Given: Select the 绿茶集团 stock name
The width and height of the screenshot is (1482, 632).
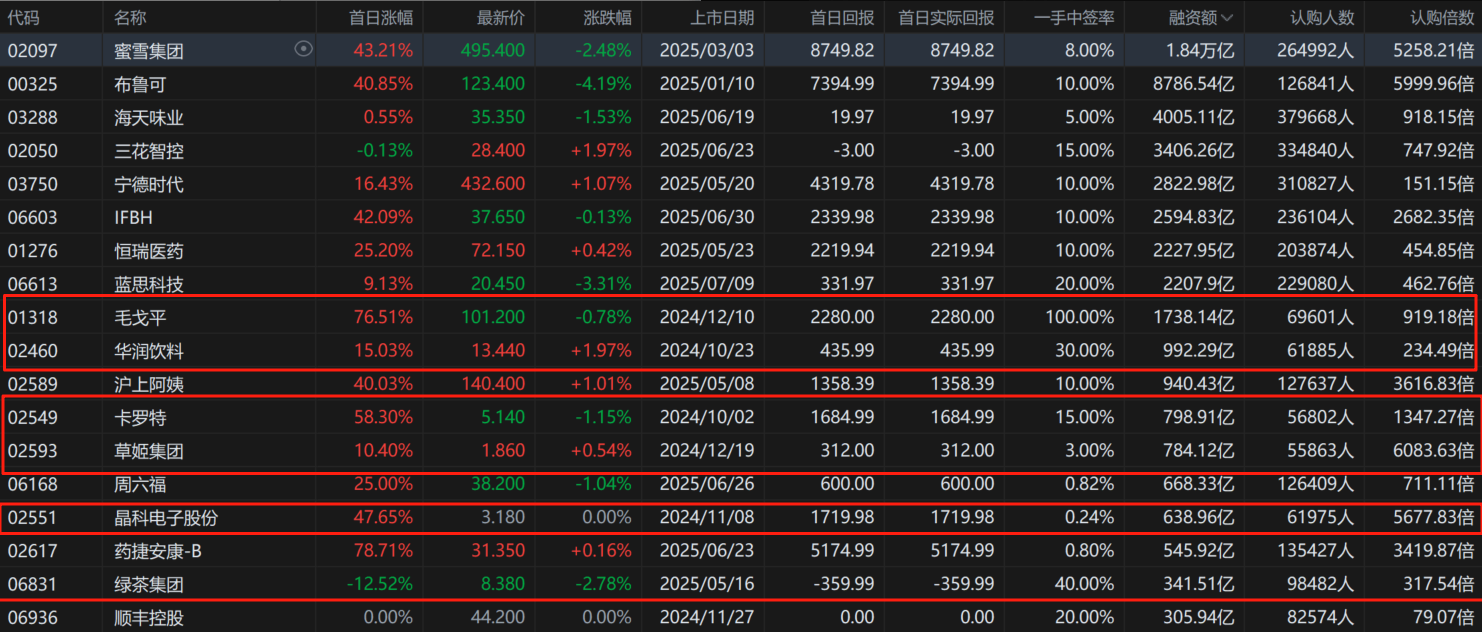Looking at the screenshot, I should click(x=148, y=584).
